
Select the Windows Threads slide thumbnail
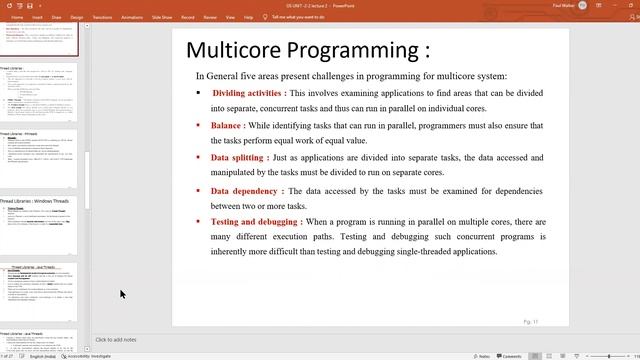[38, 226]
